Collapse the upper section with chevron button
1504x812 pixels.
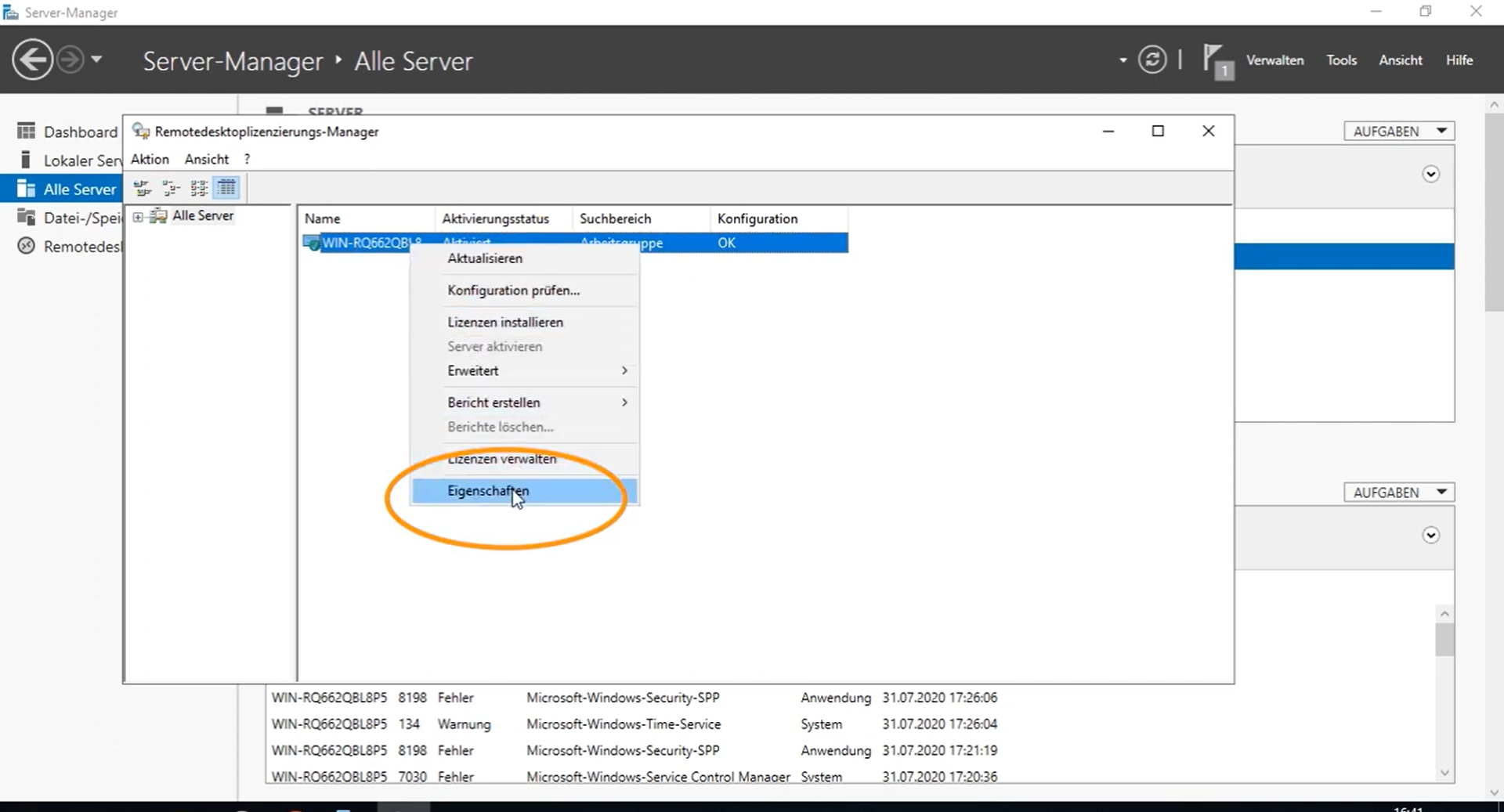pos(1430,175)
